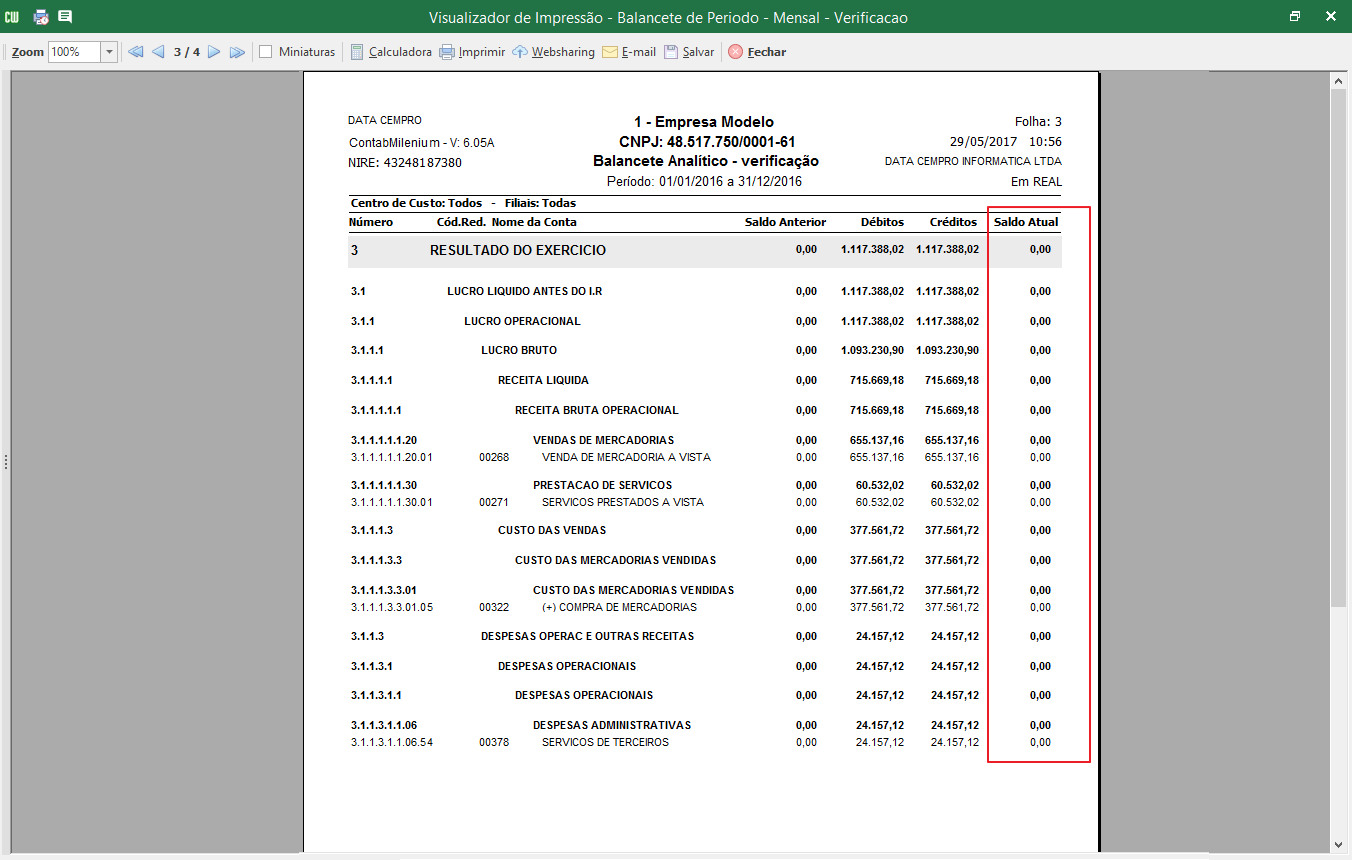
Task: Click the printer icon in title bar
Action: pos(41,17)
